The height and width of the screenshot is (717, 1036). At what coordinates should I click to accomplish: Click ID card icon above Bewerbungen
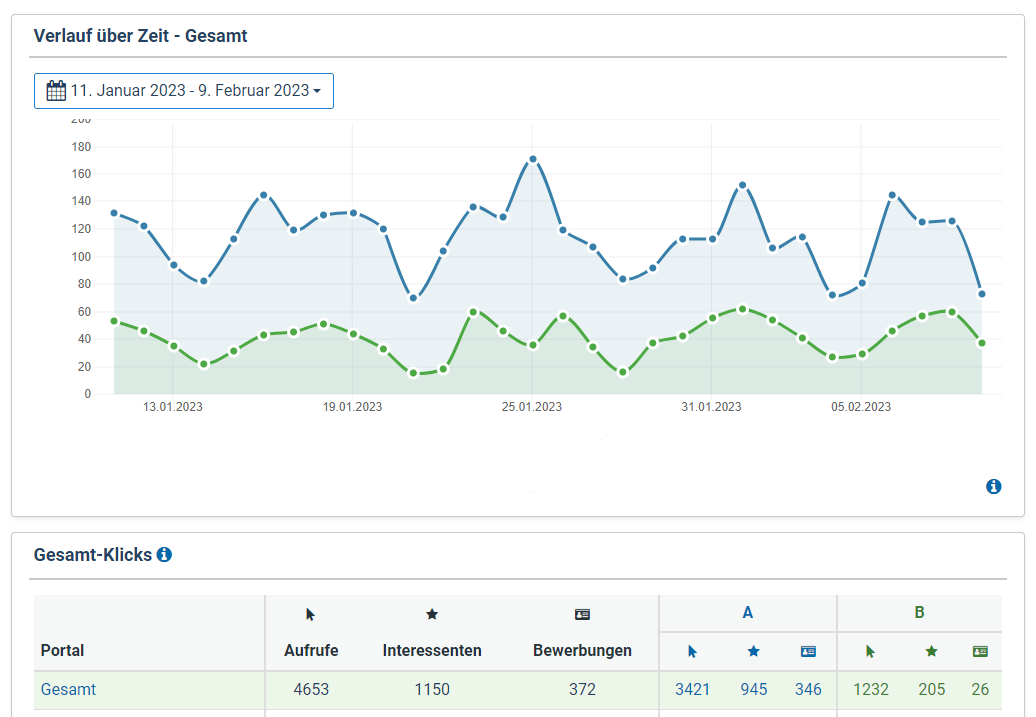click(x=582, y=615)
